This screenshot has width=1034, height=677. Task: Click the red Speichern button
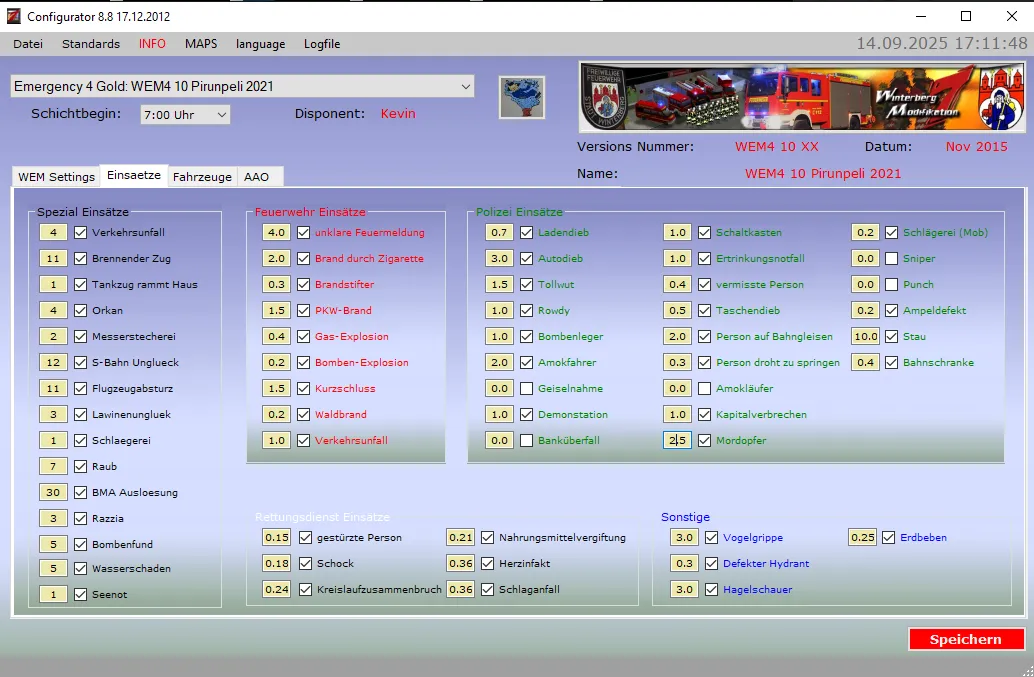pyautogui.click(x=966, y=639)
